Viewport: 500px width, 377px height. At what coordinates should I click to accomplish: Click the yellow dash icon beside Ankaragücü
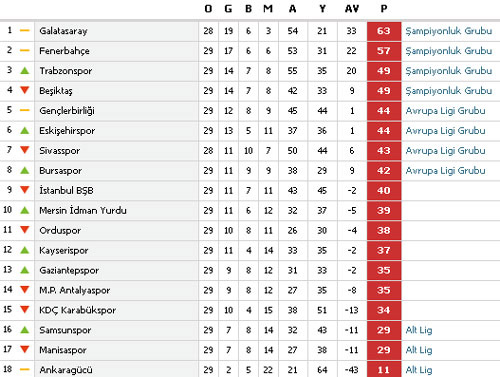coord(25,369)
